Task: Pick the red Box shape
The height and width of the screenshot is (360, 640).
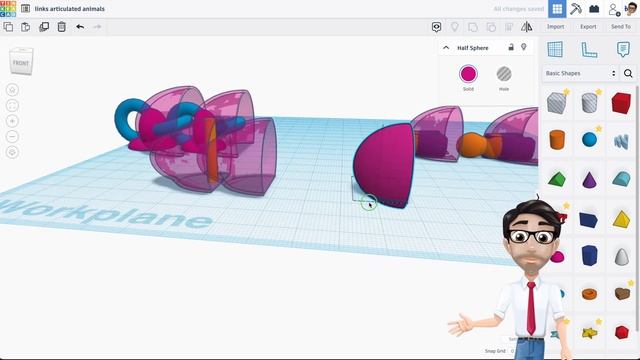Action: pos(621,102)
